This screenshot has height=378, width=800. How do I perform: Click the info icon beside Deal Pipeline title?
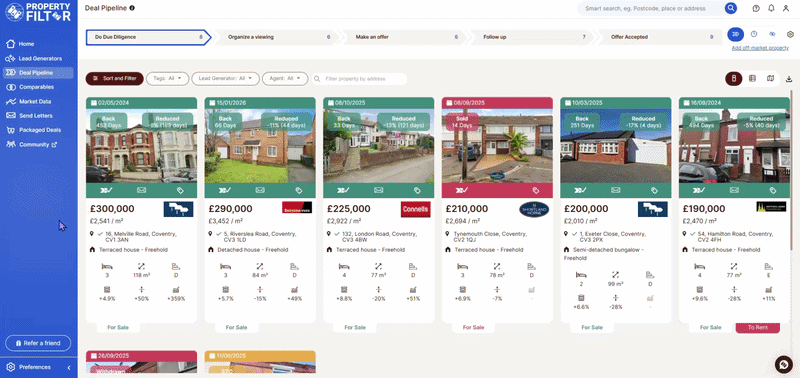[x=132, y=8]
